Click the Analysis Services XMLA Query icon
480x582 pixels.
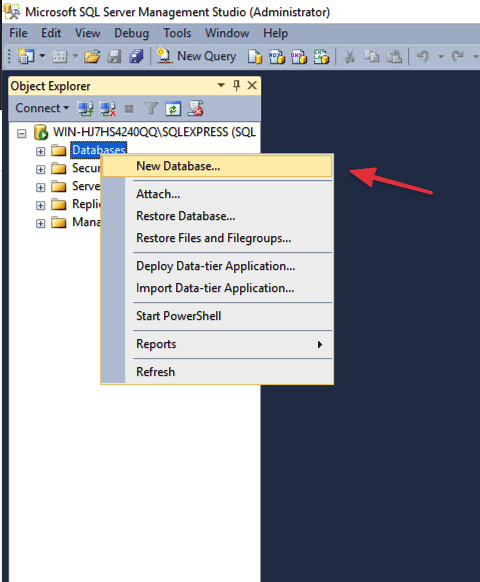coord(321,56)
